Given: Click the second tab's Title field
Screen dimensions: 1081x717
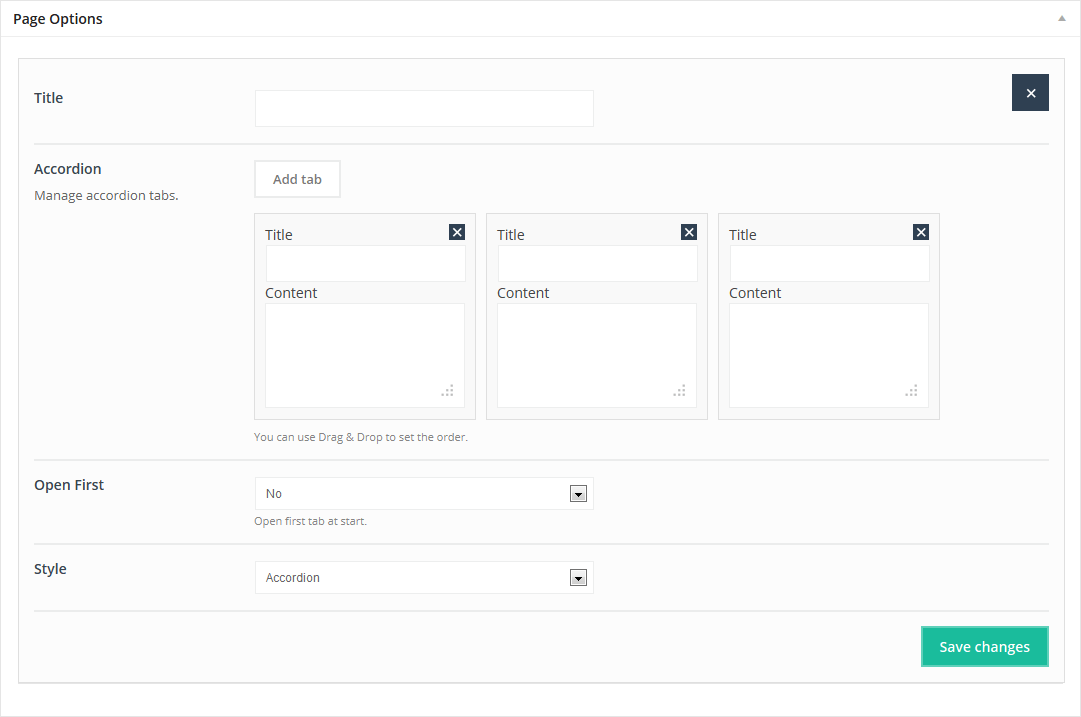Looking at the screenshot, I should pyautogui.click(x=598, y=264).
